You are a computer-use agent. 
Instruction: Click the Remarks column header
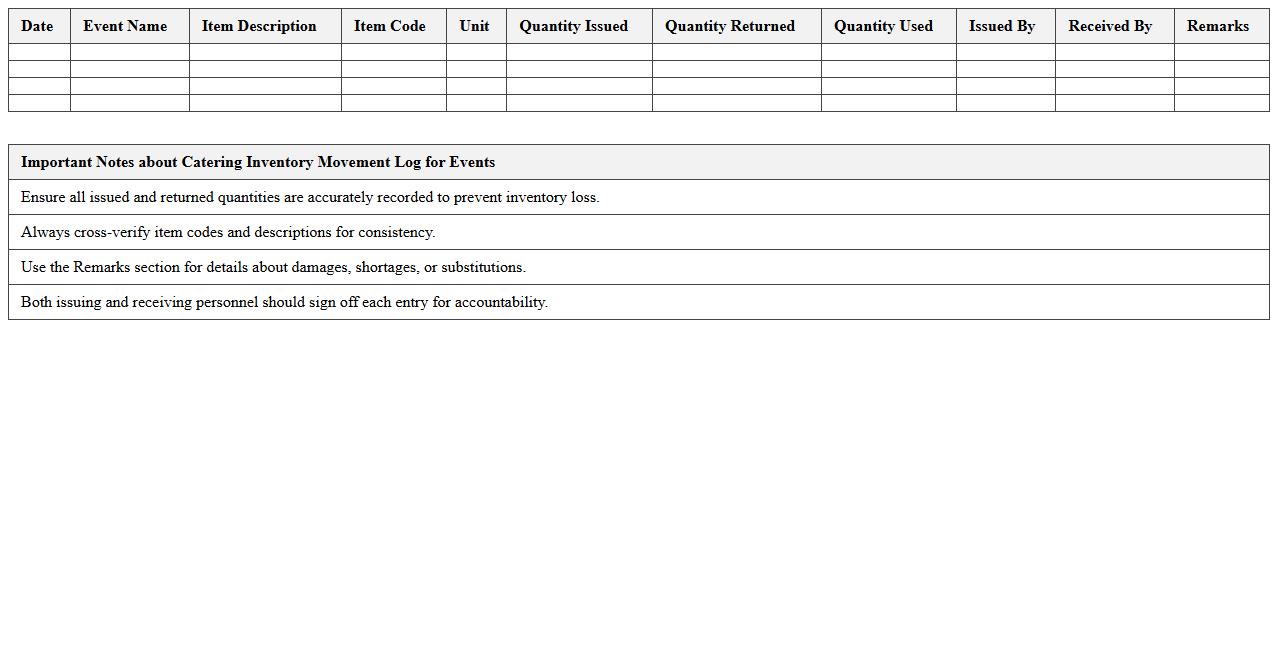click(x=1218, y=26)
